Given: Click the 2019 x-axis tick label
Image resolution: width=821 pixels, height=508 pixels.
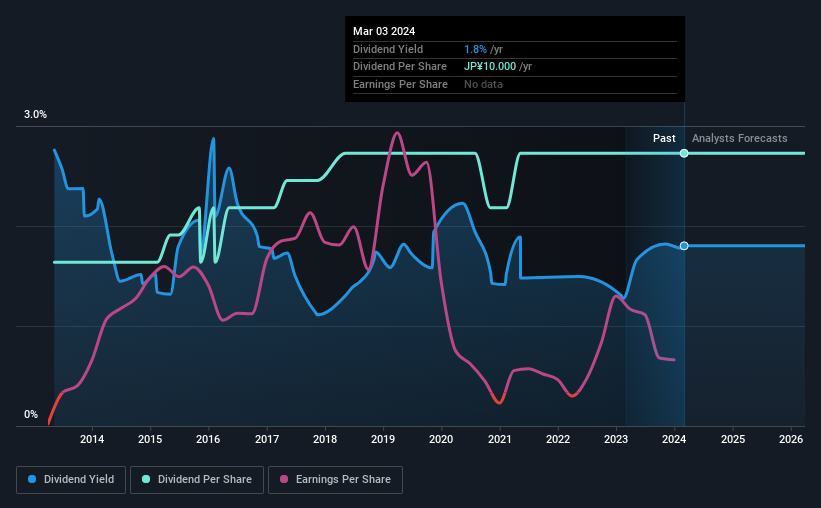Looking at the screenshot, I should [x=383, y=439].
